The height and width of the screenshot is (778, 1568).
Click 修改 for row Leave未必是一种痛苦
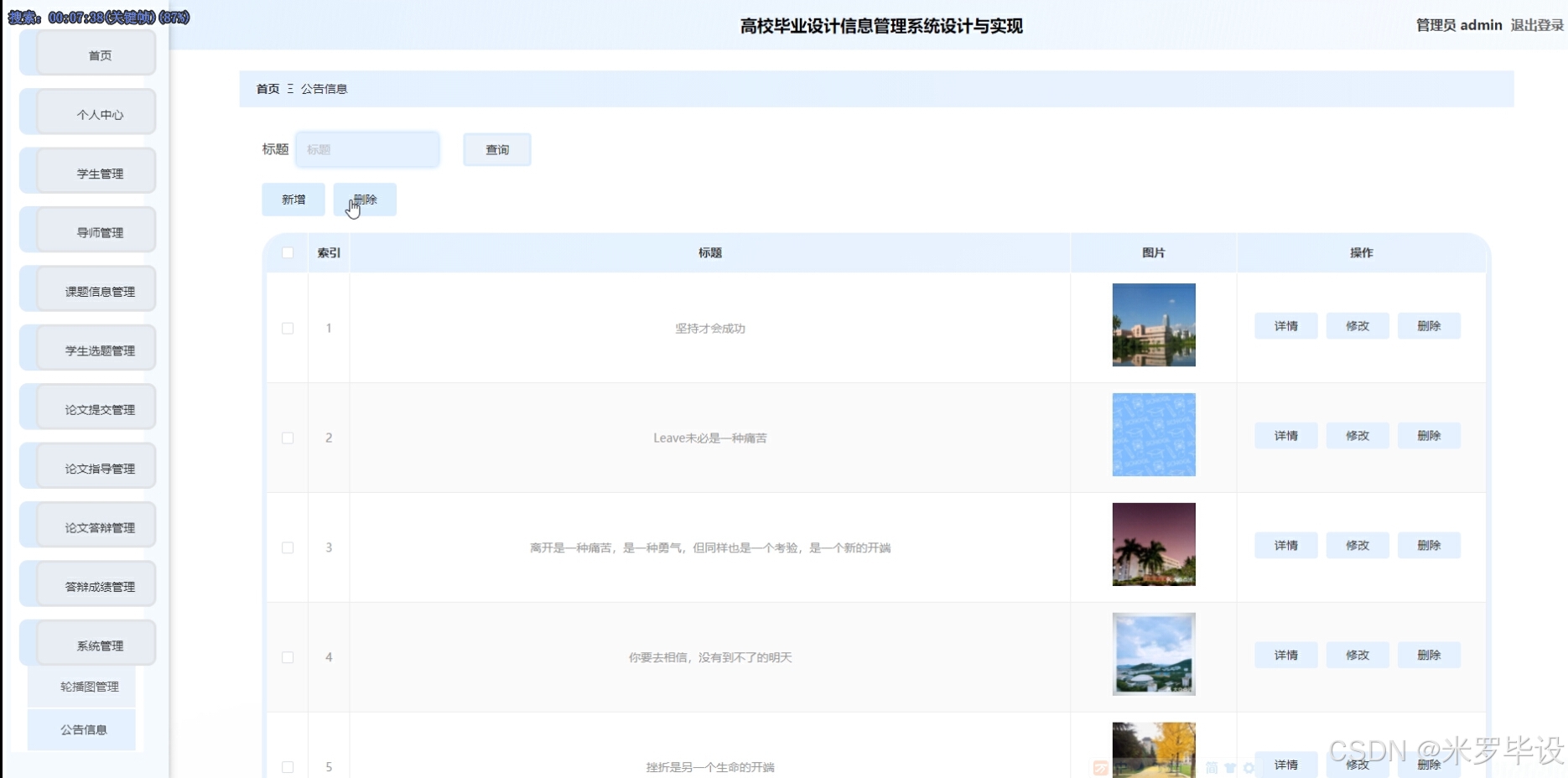(x=1358, y=436)
